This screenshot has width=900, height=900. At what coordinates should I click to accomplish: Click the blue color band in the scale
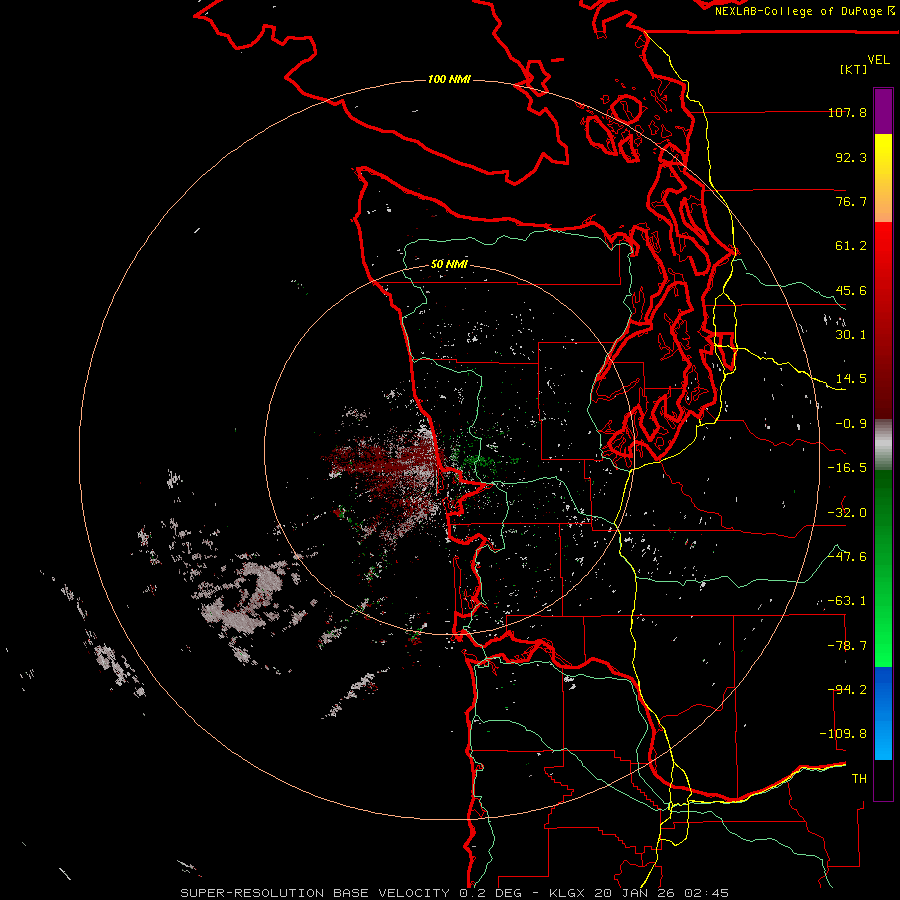pyautogui.click(x=883, y=713)
